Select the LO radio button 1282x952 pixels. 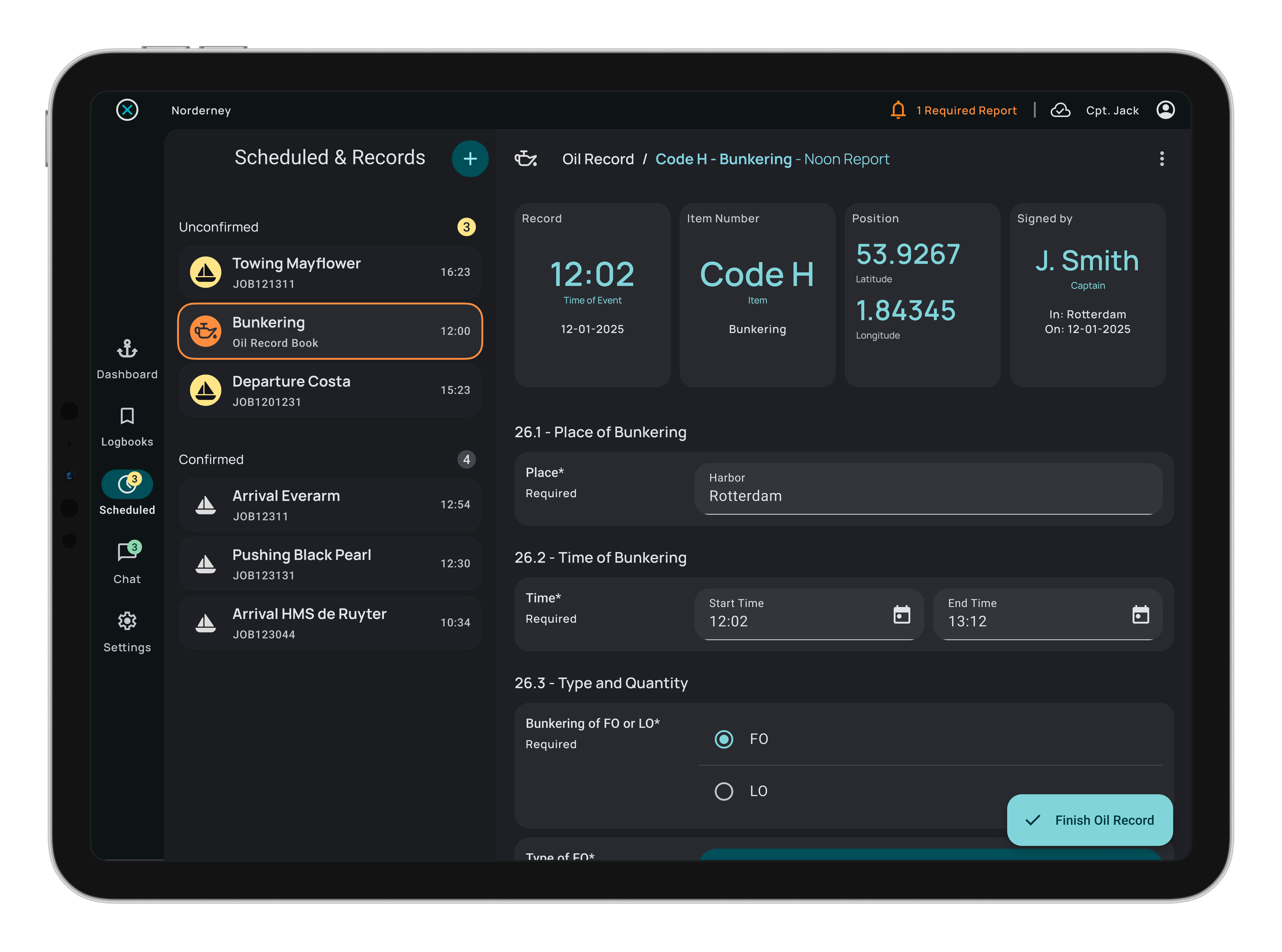[x=724, y=791]
